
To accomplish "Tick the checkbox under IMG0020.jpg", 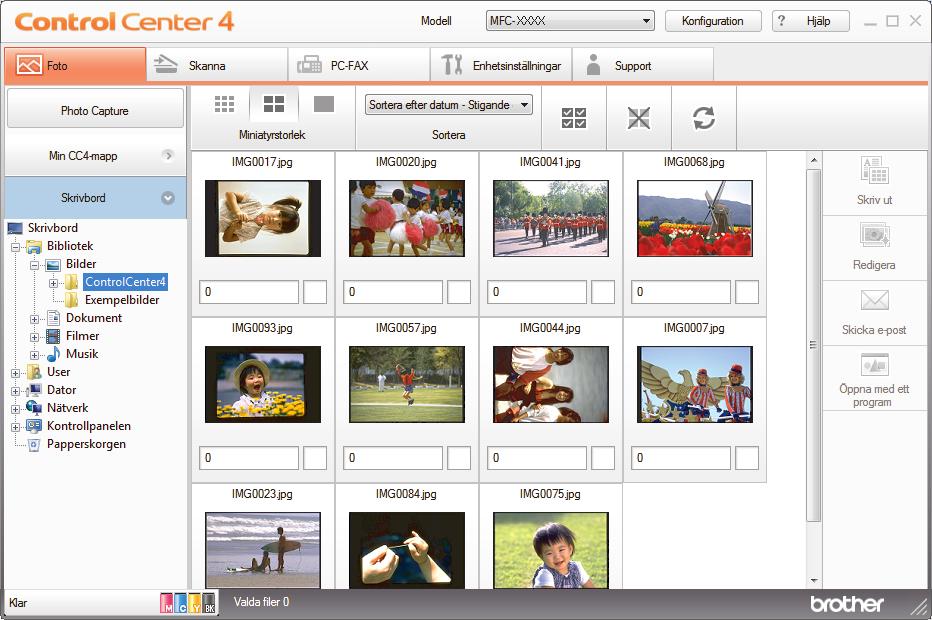I will pos(459,292).
